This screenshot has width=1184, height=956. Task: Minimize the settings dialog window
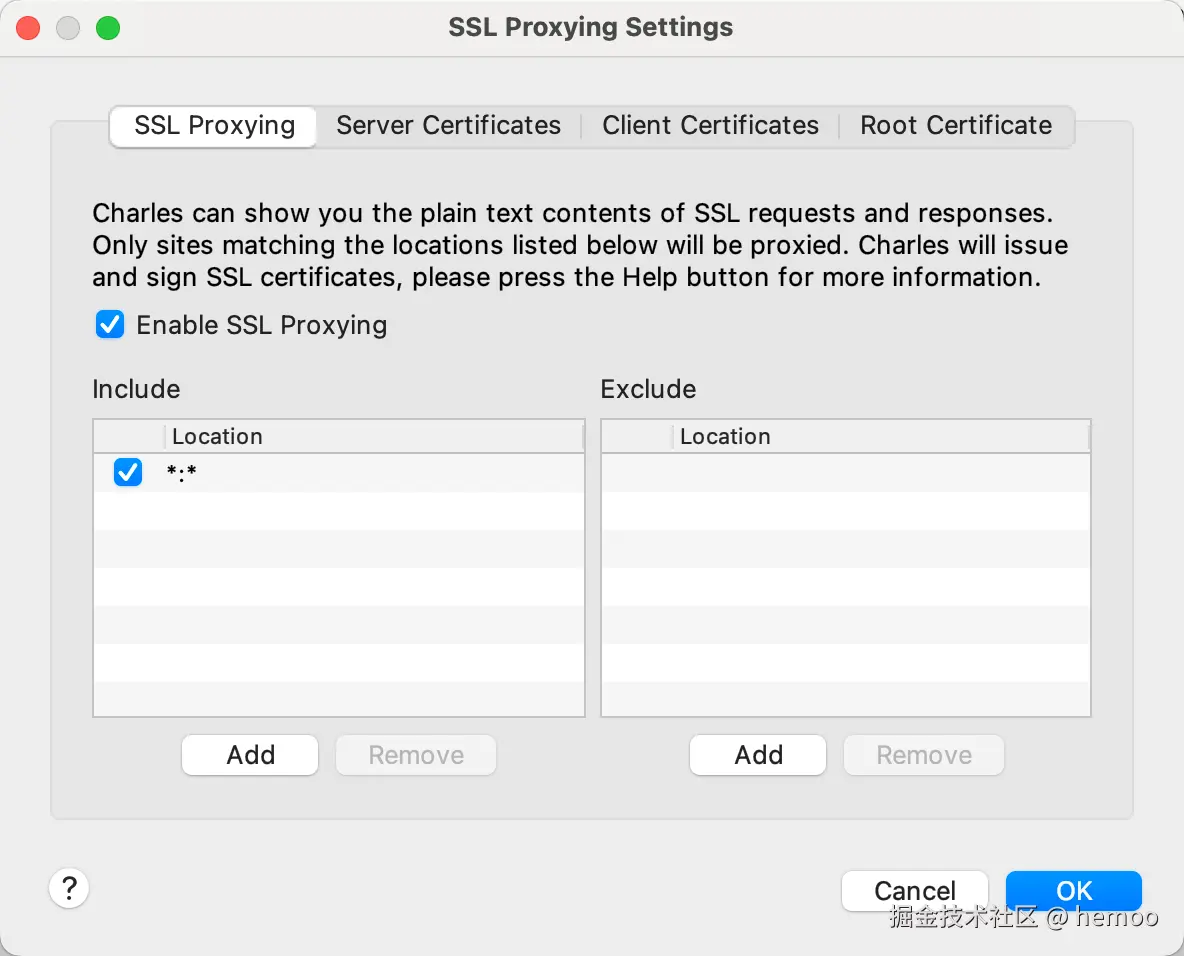tap(68, 28)
